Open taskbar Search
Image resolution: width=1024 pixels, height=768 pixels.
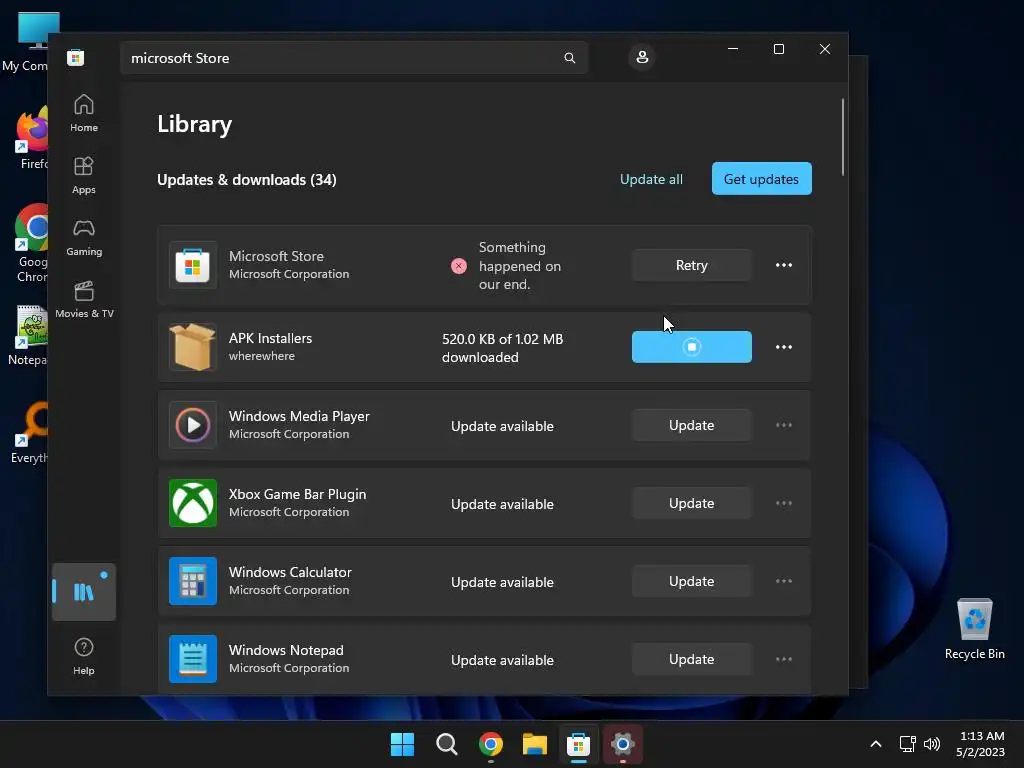[x=447, y=744]
